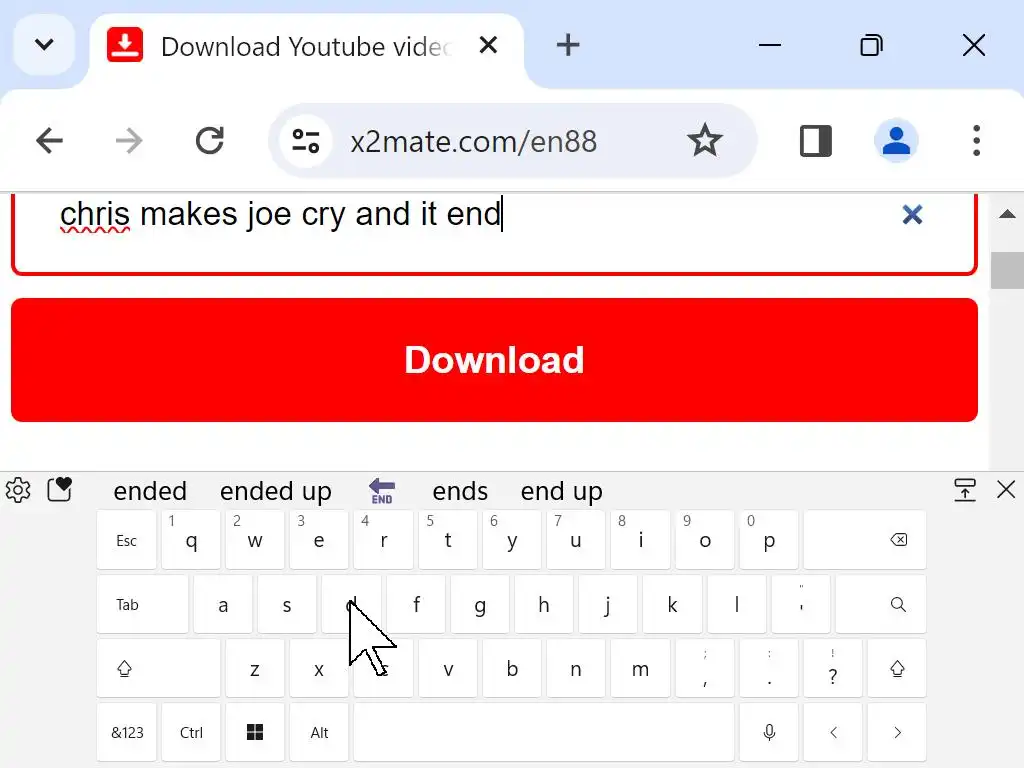Tap the z key
Viewport: 1024px width, 768px height.
tap(255, 669)
